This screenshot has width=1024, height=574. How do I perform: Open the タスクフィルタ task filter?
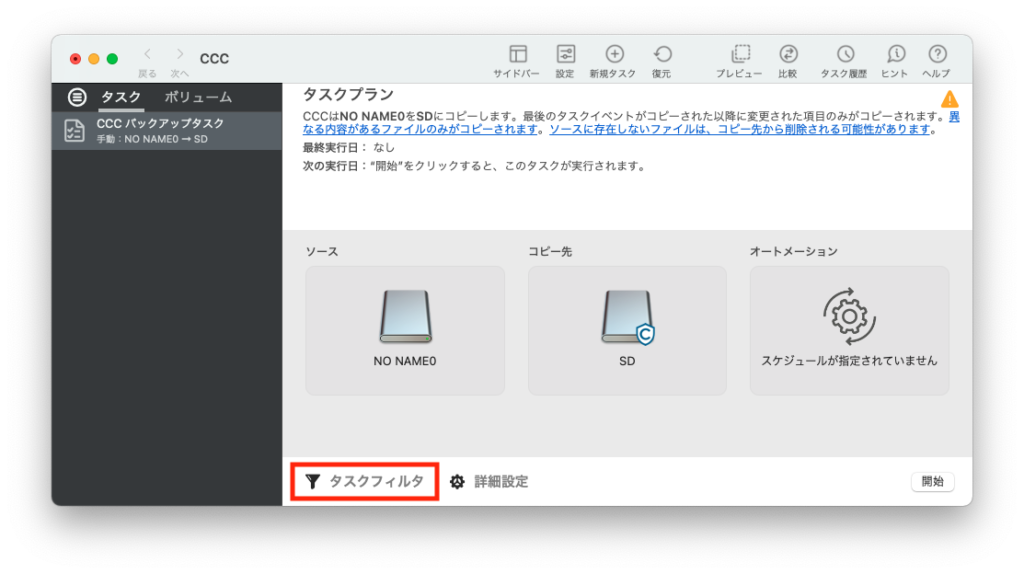point(364,482)
